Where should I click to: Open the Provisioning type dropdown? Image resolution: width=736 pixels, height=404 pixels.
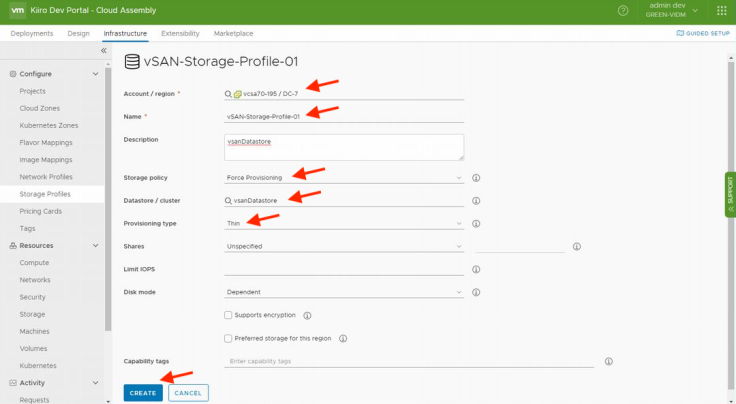click(x=344, y=223)
